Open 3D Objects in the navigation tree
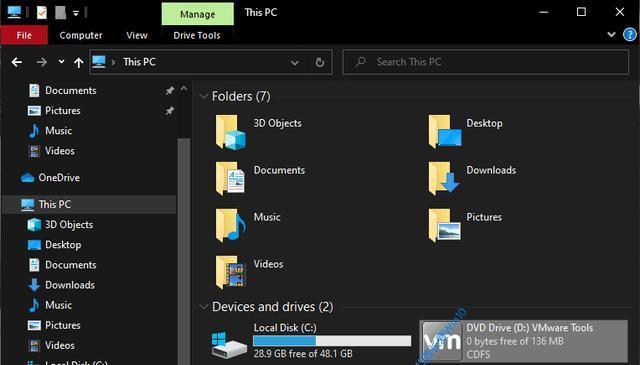Image resolution: width=640 pixels, height=365 pixels. click(x=69, y=225)
